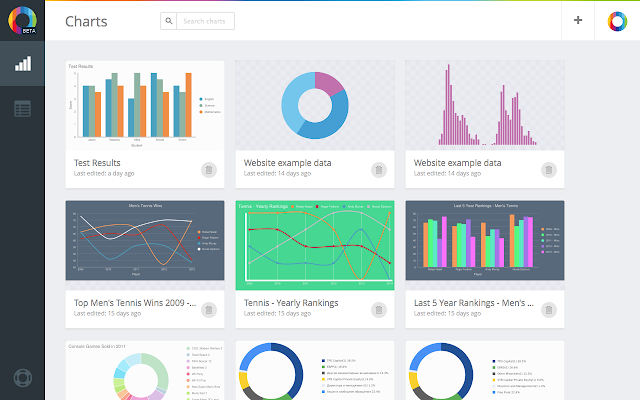
Task: Open the Charts section in sidebar
Action: tap(22, 64)
